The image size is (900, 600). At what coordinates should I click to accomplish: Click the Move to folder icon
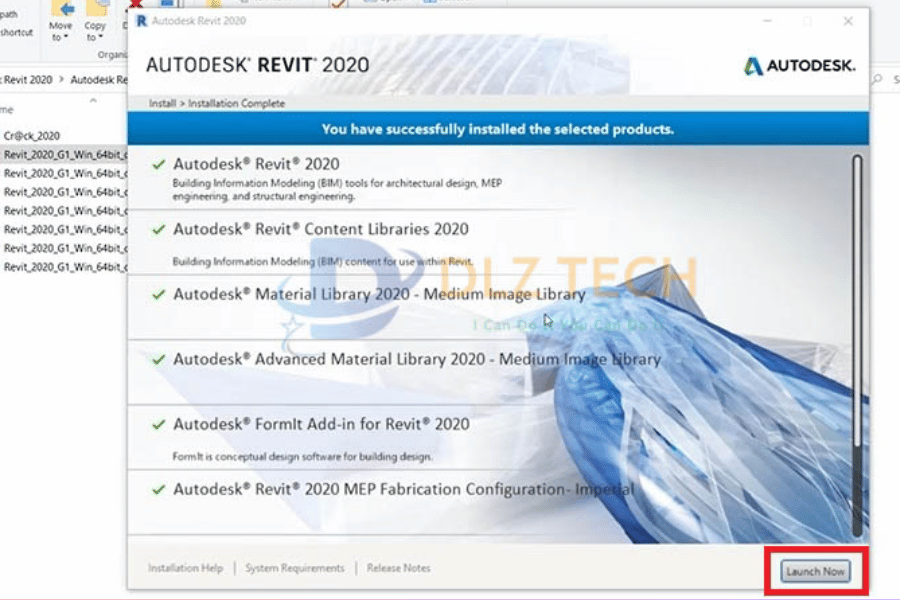pyautogui.click(x=62, y=9)
